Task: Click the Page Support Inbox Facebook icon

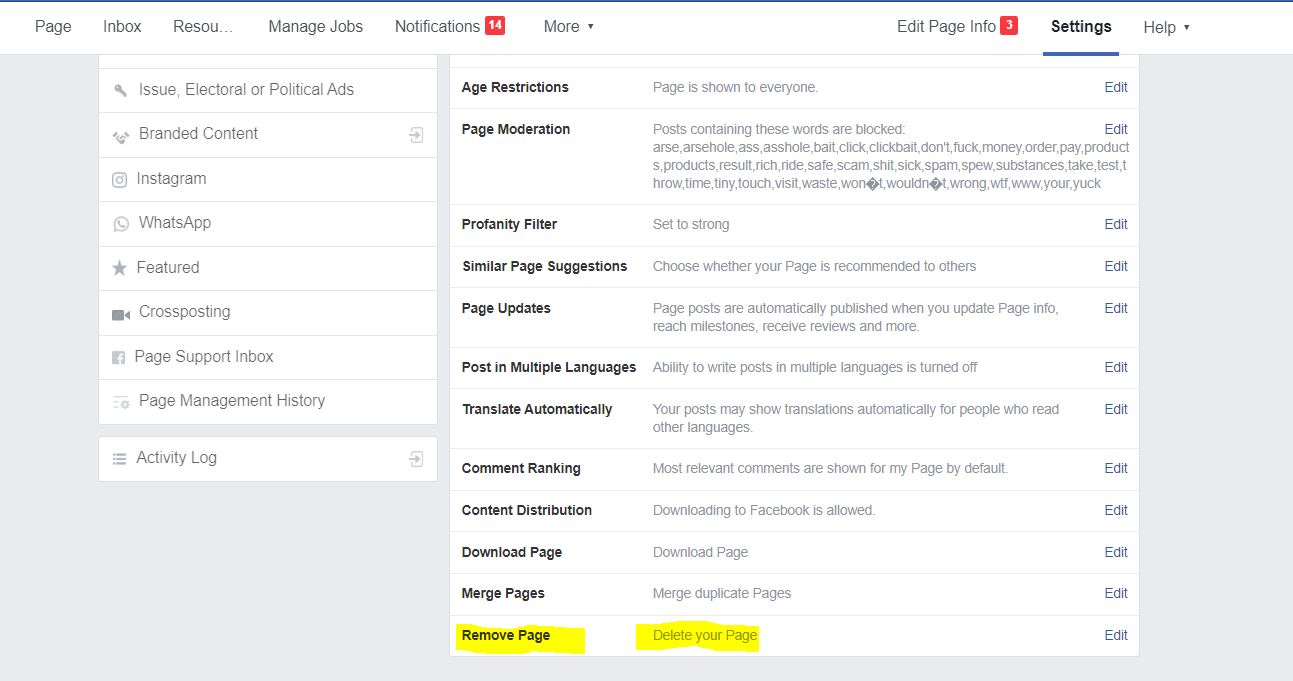Action: (x=118, y=357)
